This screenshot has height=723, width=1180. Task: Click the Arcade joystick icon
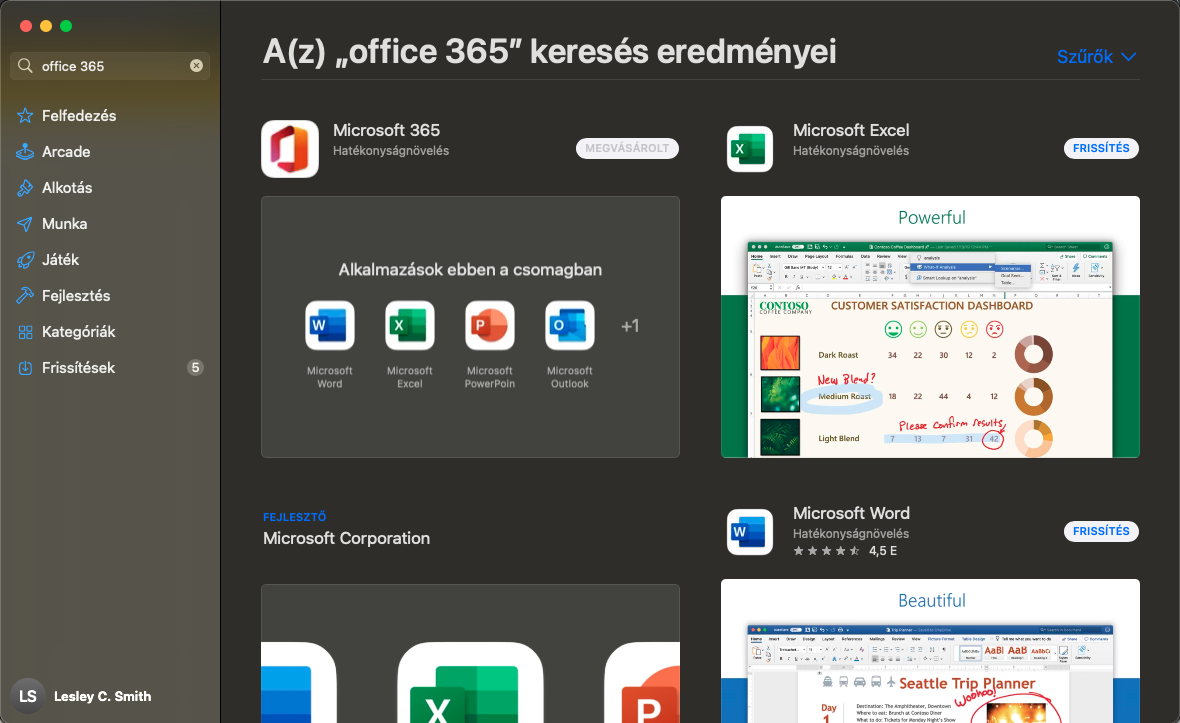coord(25,152)
